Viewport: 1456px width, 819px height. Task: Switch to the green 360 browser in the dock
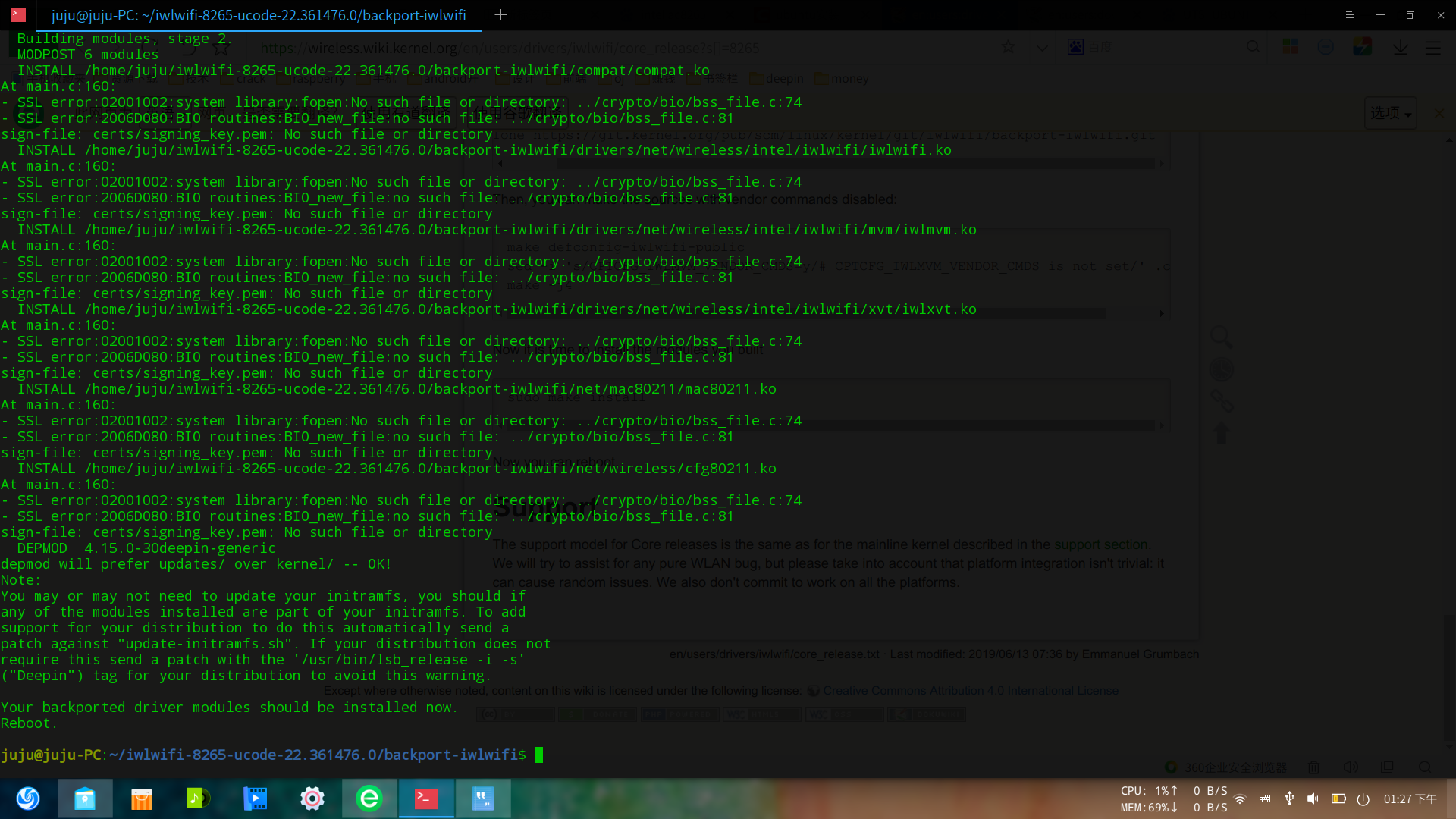[x=369, y=799]
